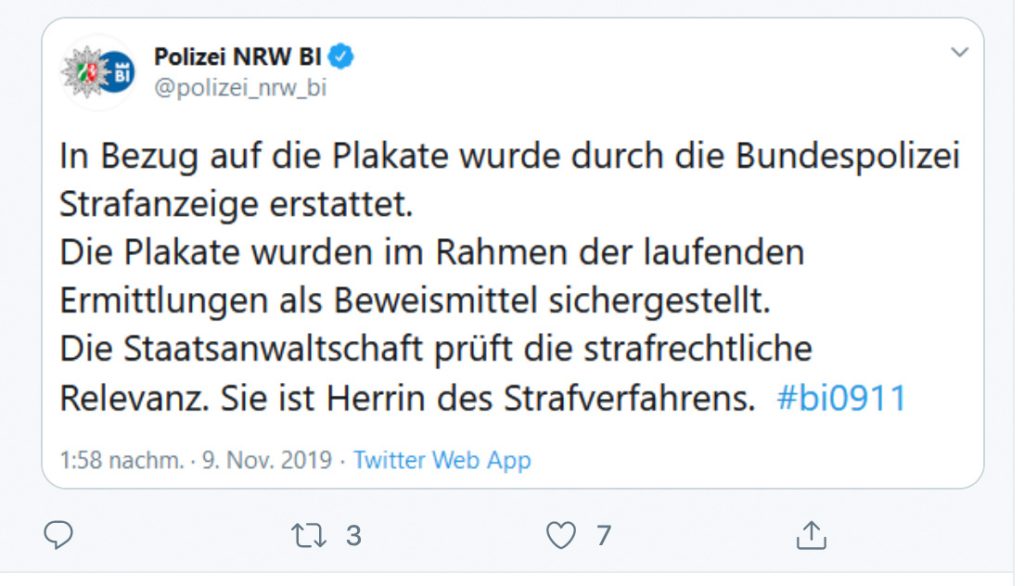The height and width of the screenshot is (586, 1024).
Task: Click the retweet count number 3
Action: (x=353, y=536)
